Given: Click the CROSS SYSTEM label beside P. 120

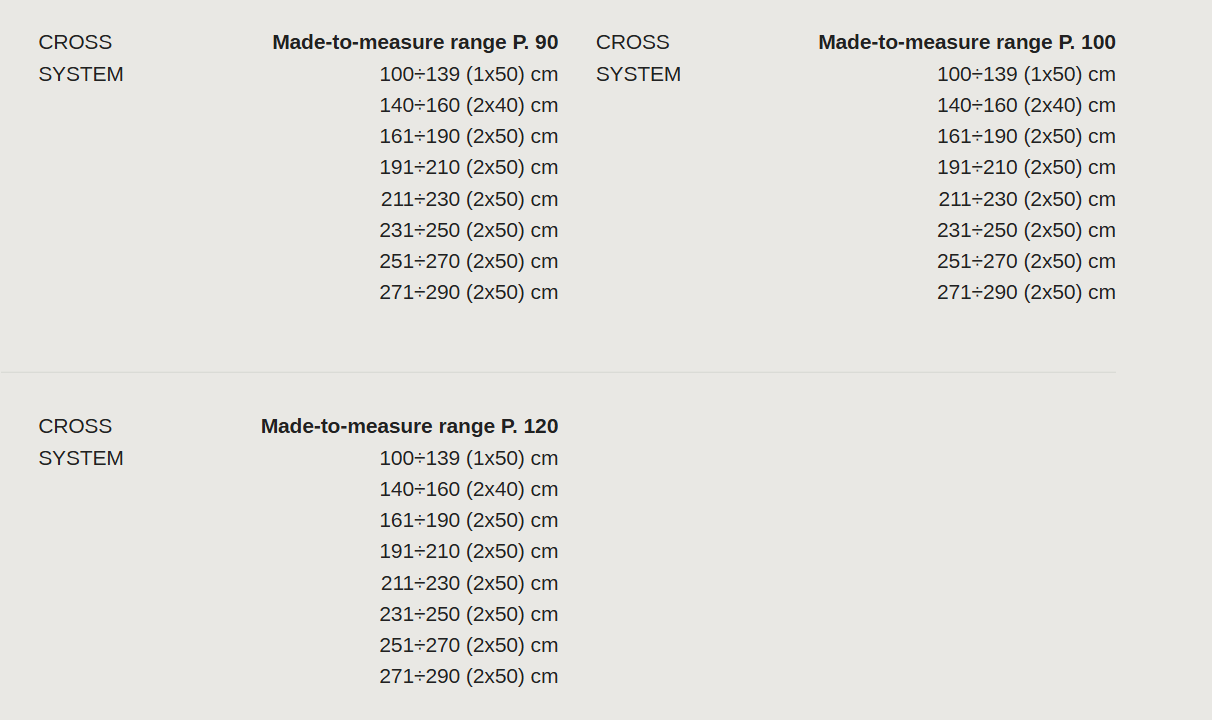Looking at the screenshot, I should [x=81, y=442].
